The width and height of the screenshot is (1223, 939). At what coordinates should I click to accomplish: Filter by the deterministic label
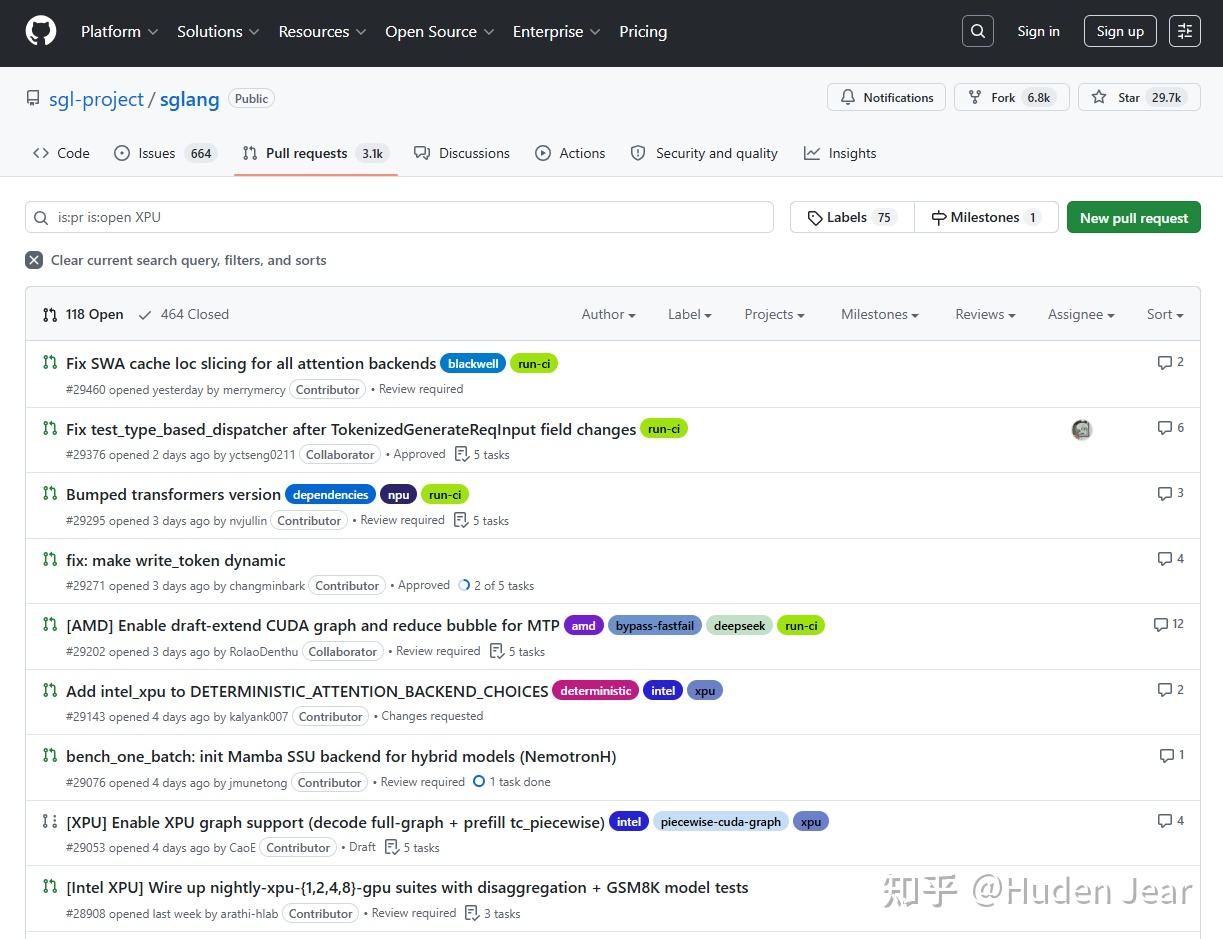click(595, 691)
